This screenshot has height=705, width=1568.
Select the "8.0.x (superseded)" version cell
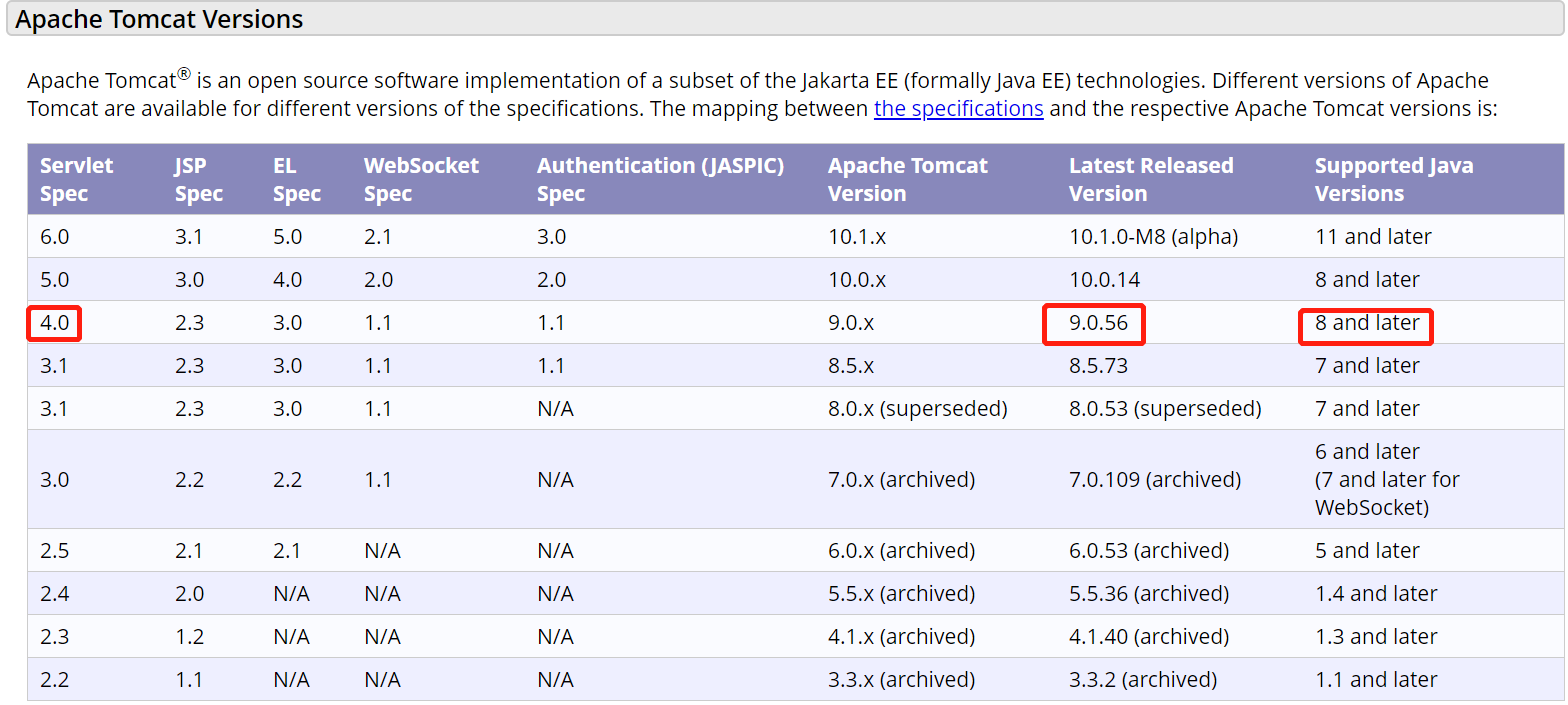(918, 409)
